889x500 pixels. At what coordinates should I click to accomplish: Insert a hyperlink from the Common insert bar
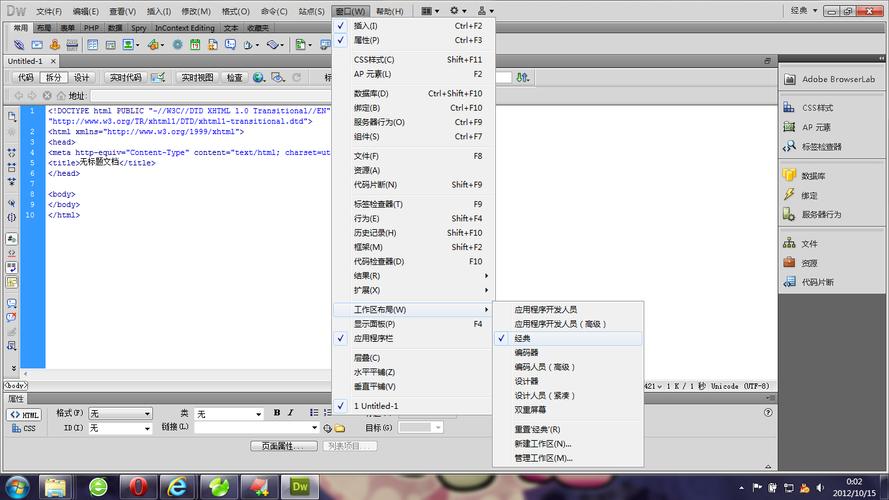(19, 45)
